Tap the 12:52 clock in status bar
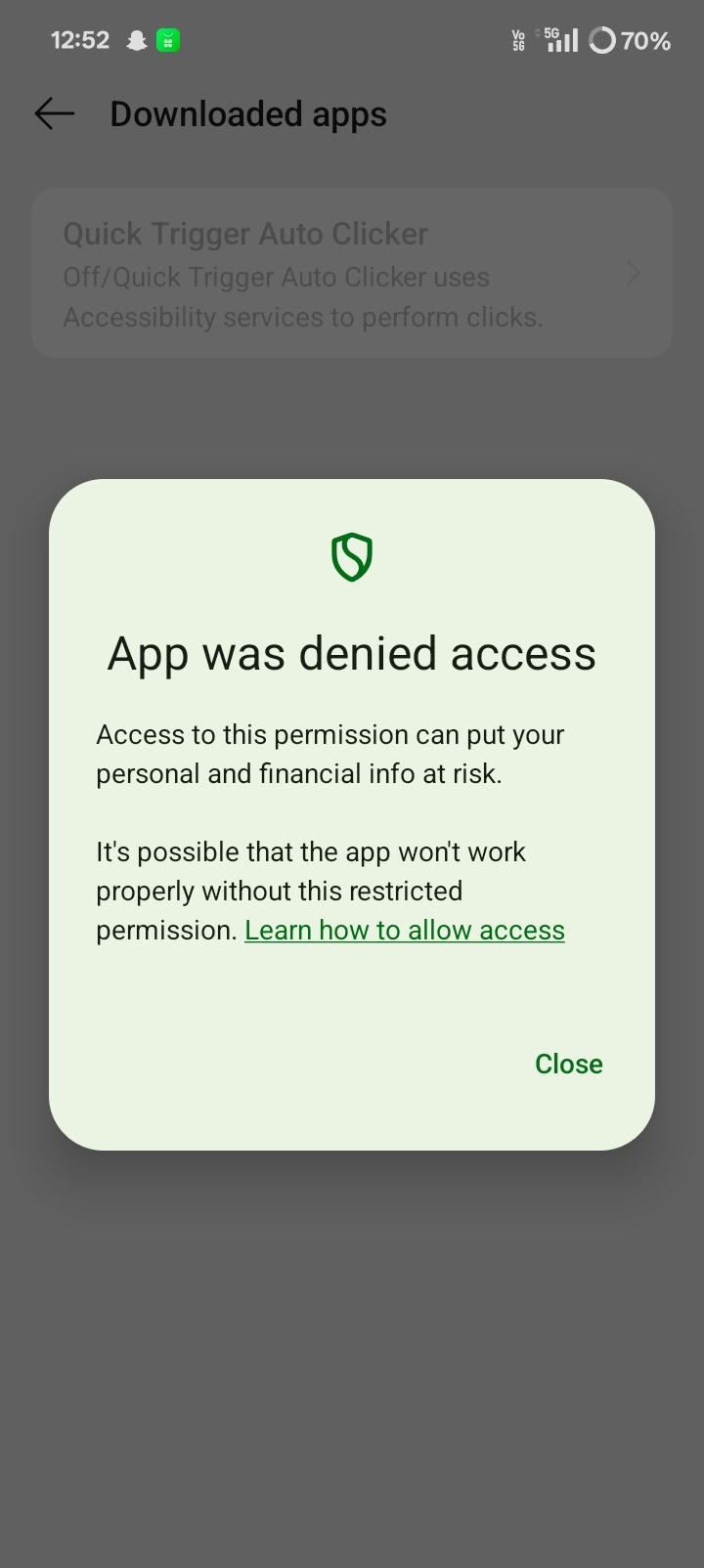The image size is (704, 1568). pos(80,40)
